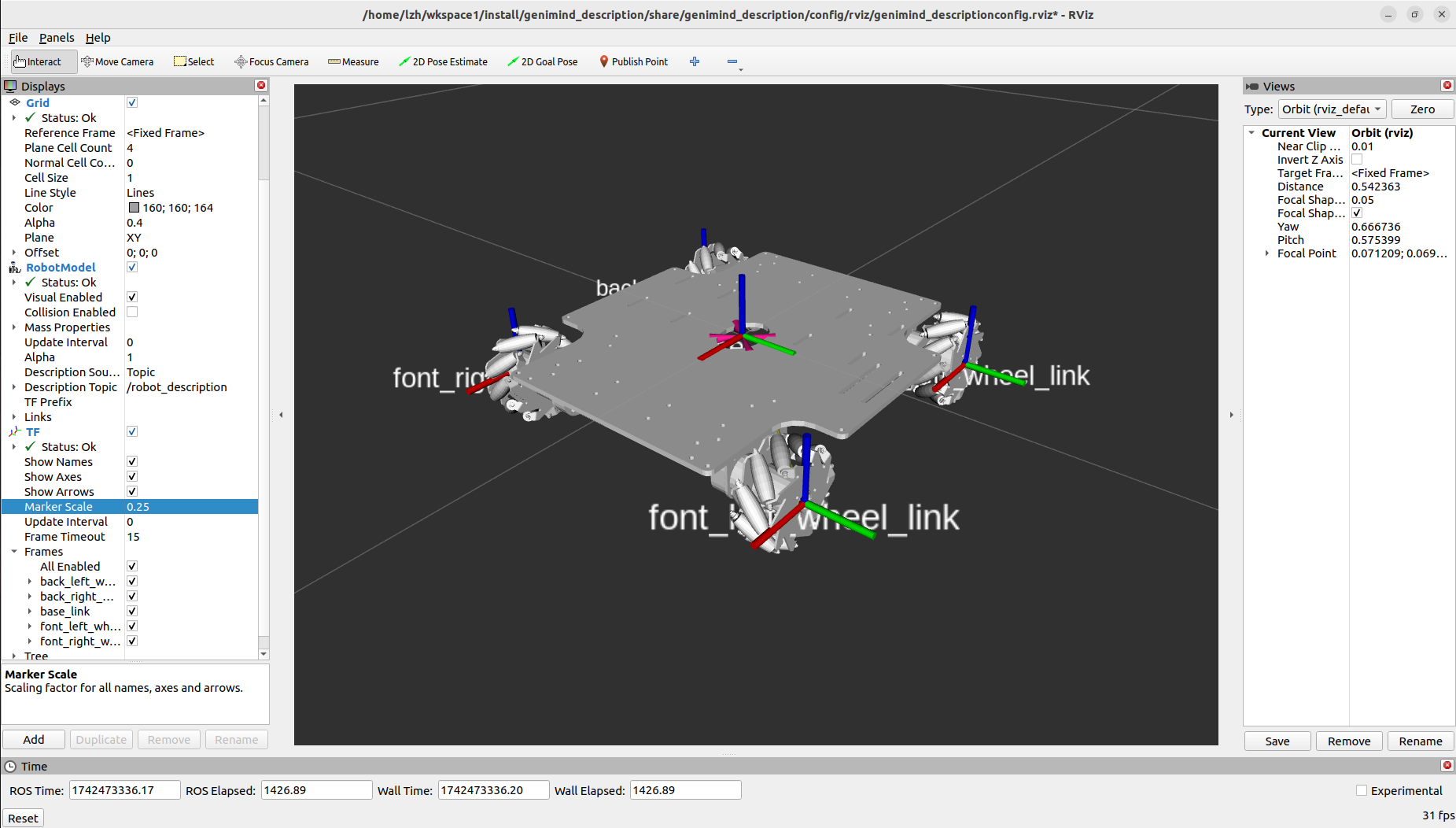Image resolution: width=1456 pixels, height=828 pixels.
Task: Open the Panels menu
Action: point(57,38)
